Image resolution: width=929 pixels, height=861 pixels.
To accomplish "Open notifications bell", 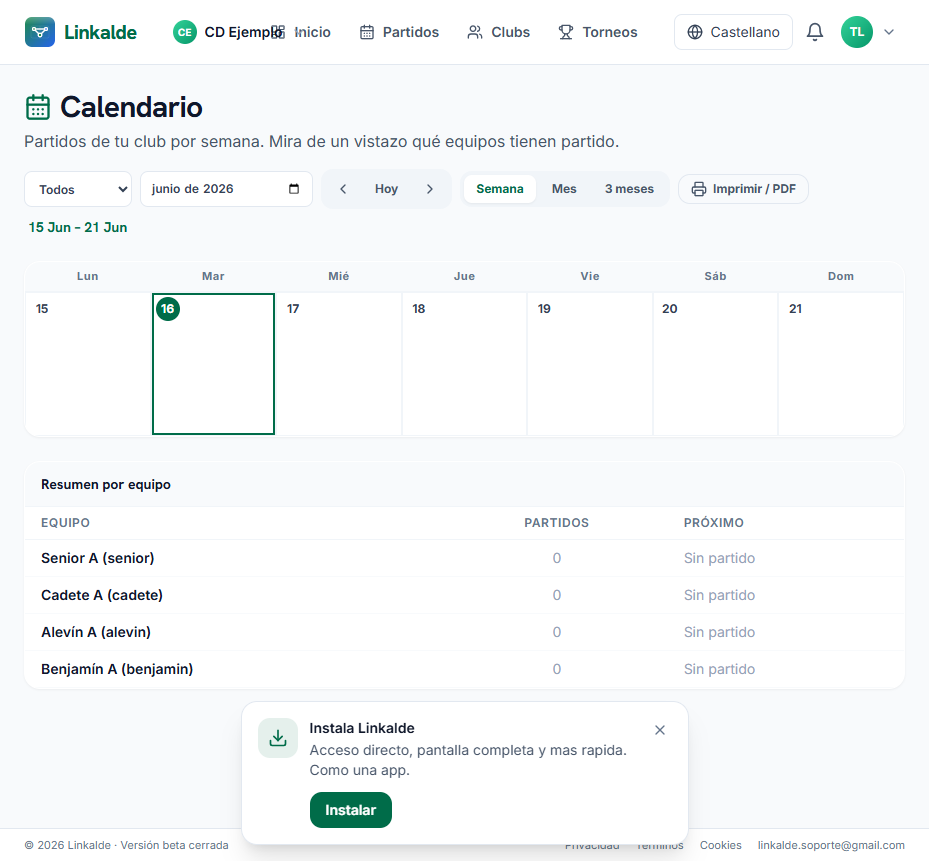I will coord(815,32).
